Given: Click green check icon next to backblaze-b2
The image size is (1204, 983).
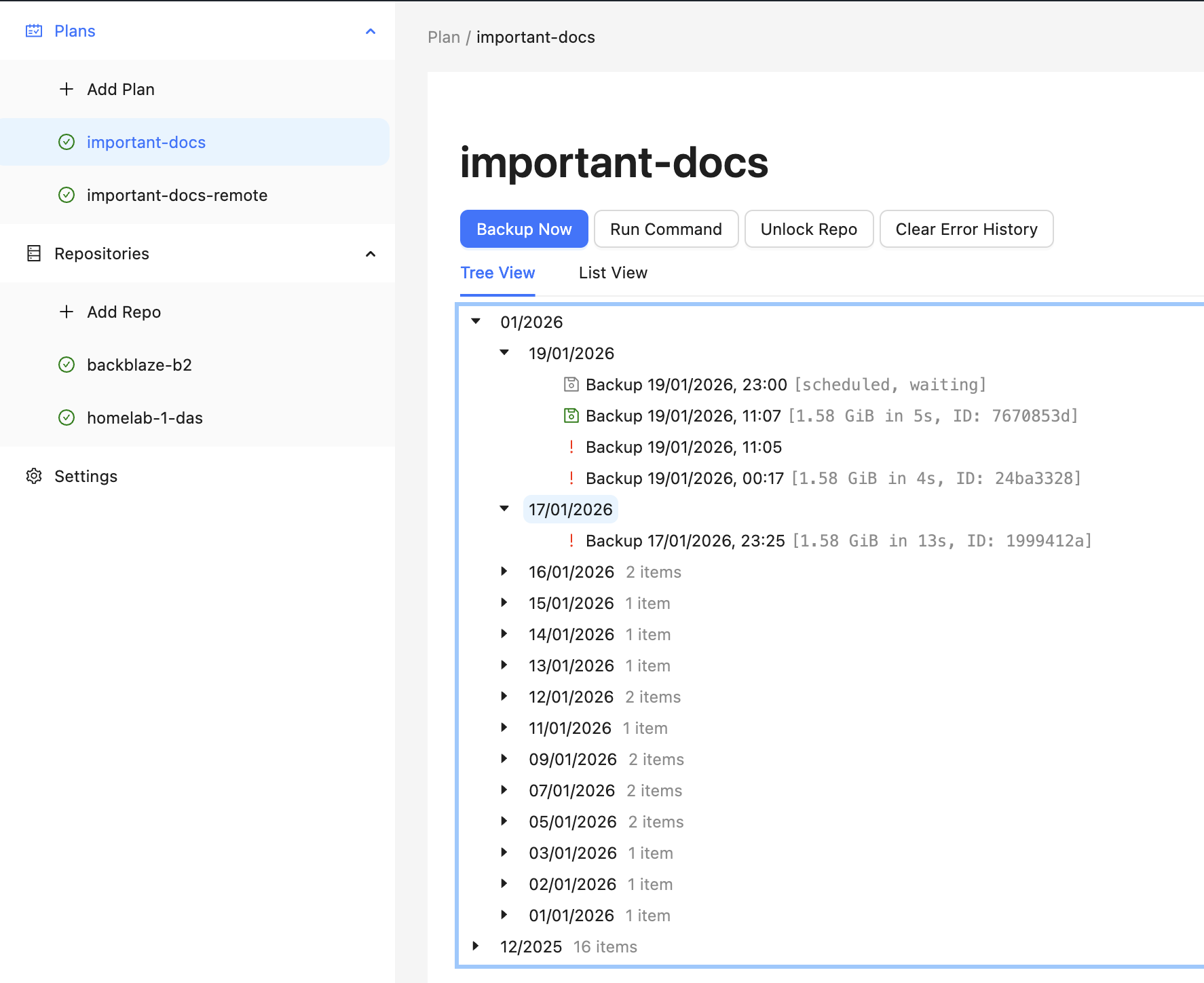Looking at the screenshot, I should pos(67,365).
